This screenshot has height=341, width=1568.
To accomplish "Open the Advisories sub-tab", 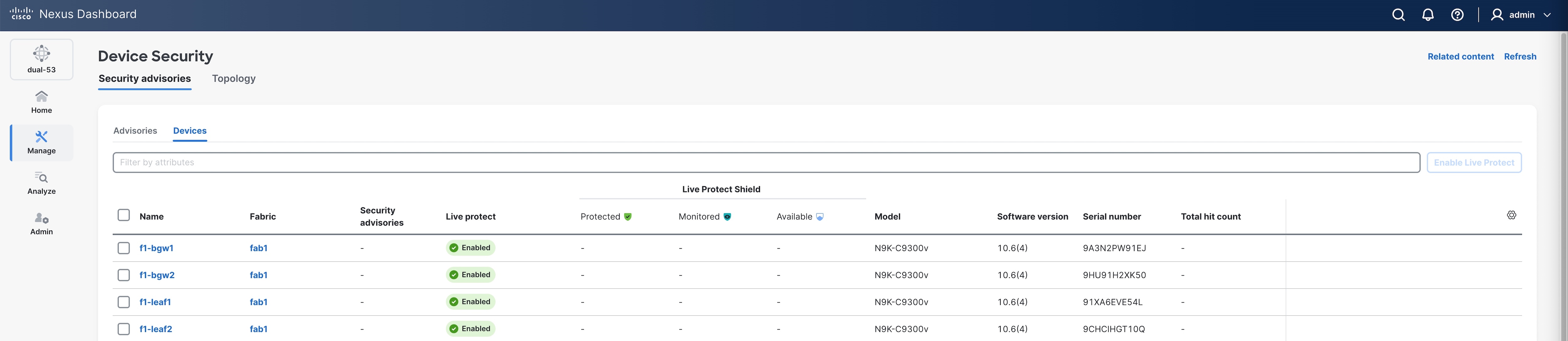I will pos(135,131).
